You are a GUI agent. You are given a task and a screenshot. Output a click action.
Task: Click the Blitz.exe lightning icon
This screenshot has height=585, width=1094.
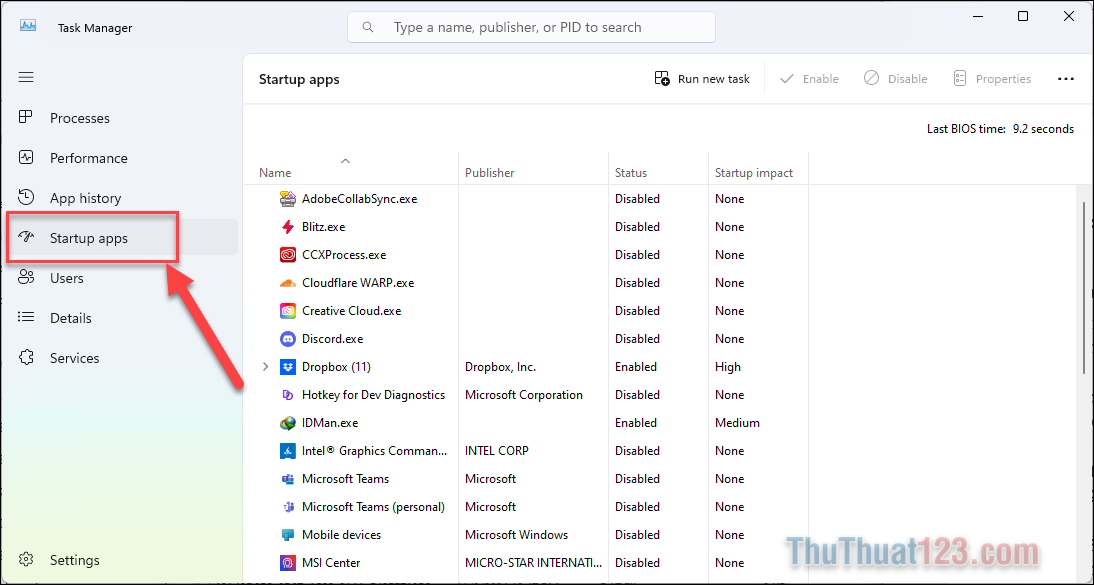287,227
